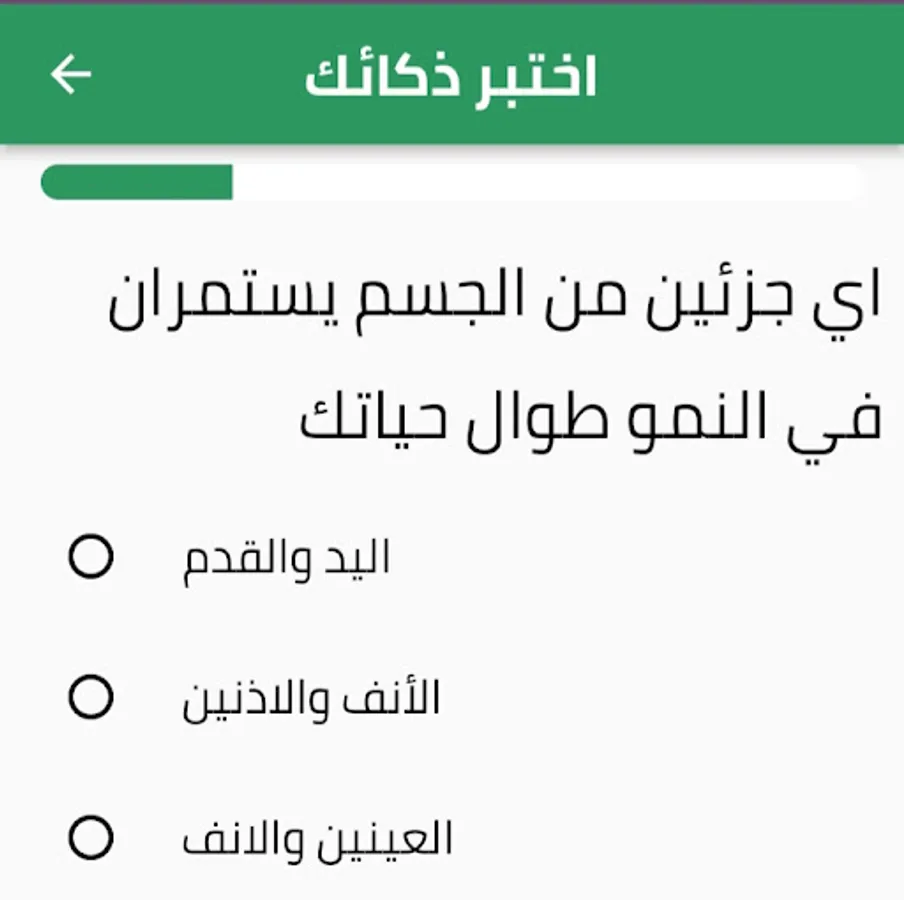Click the العينين والانف answer text
The height and width of the screenshot is (900, 904).
[317, 838]
